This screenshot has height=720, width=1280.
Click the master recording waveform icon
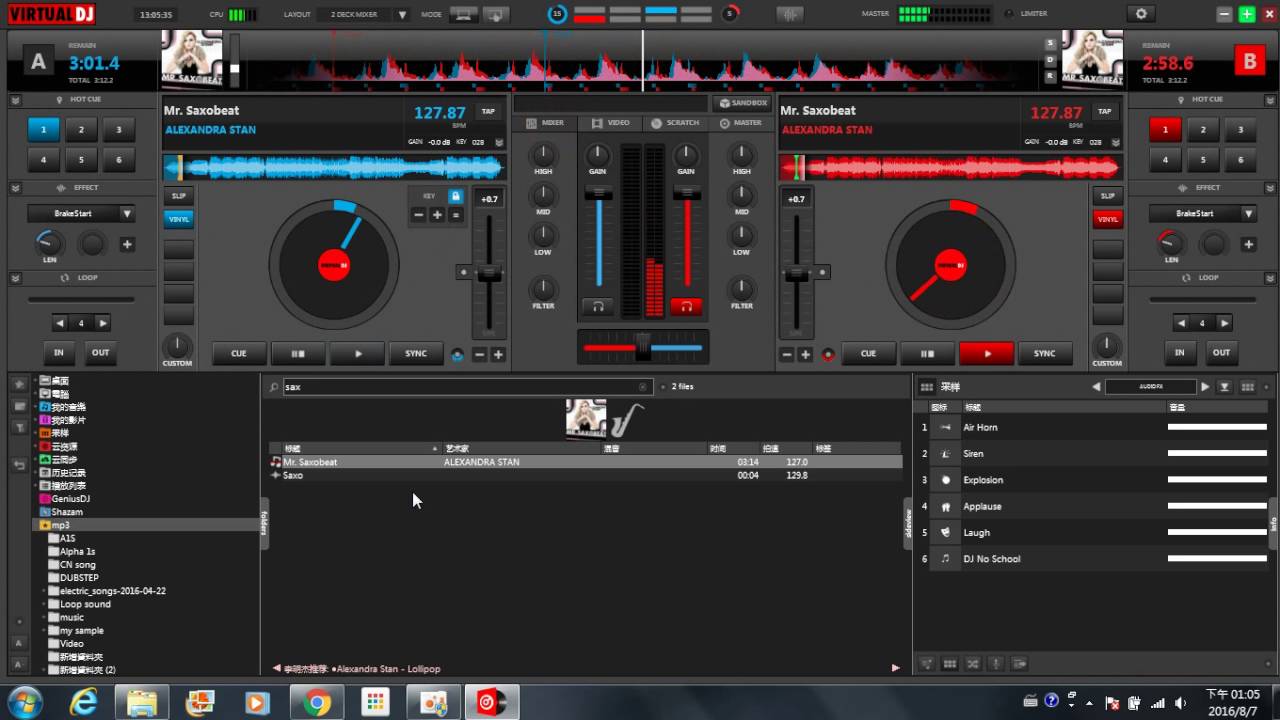click(789, 14)
